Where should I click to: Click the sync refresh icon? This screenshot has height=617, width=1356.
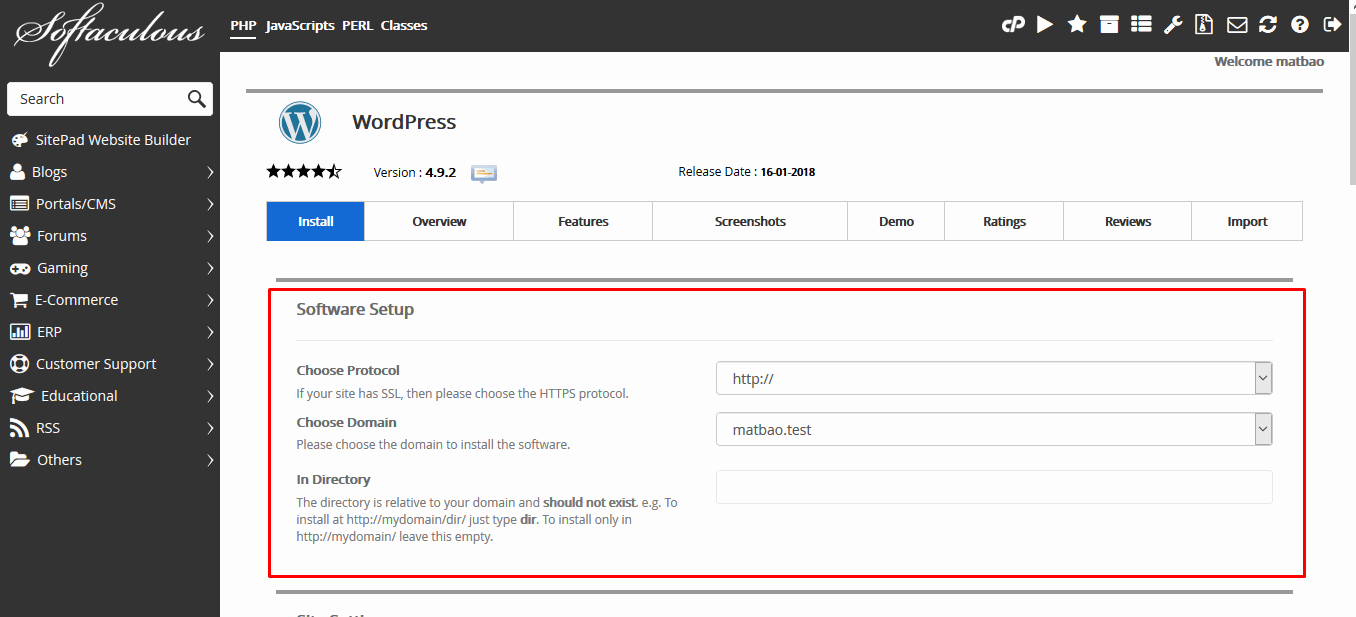pyautogui.click(x=1268, y=25)
